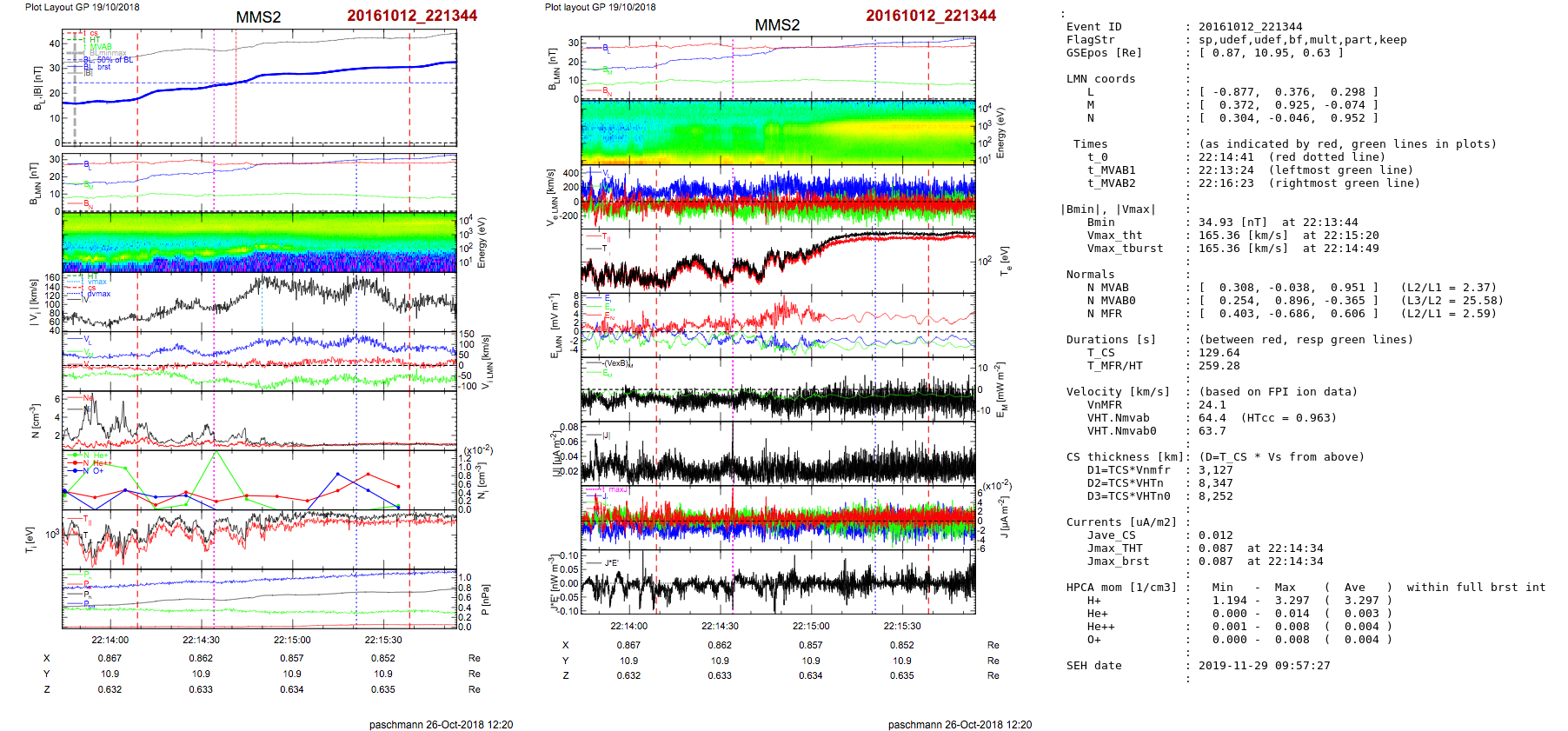1568x731 pixels.
Task: Click the 'paschmann 26-Oct-2018 12:20' footer below the left plot
Action: click(x=441, y=724)
